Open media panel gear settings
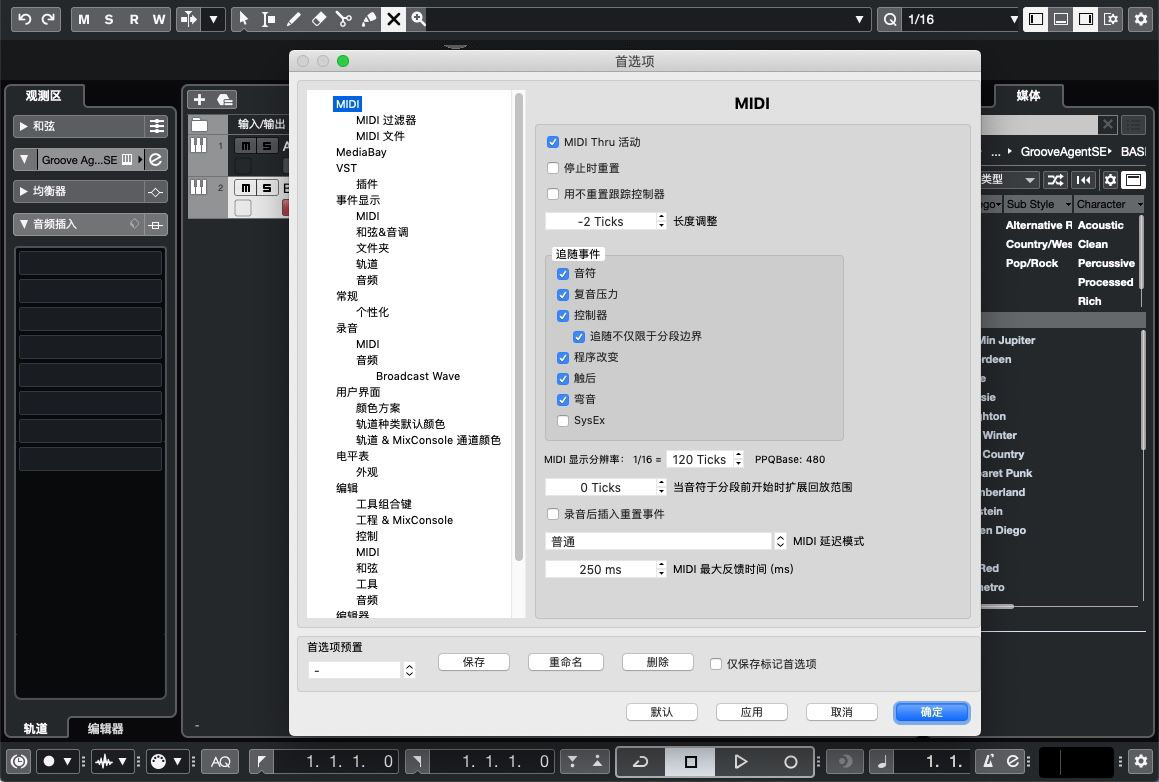The width and height of the screenshot is (1159, 782). (1109, 180)
